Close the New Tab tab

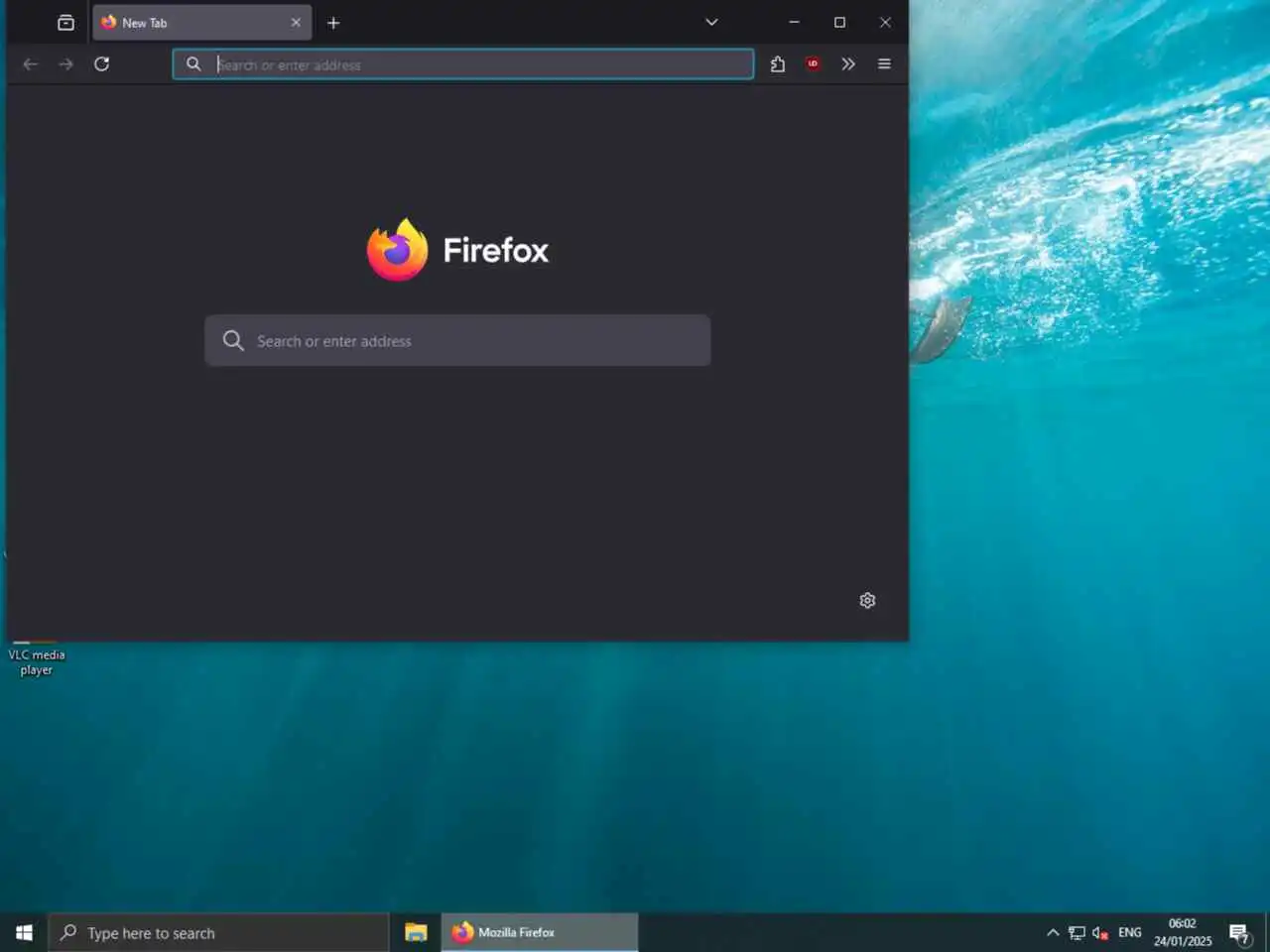point(296,23)
